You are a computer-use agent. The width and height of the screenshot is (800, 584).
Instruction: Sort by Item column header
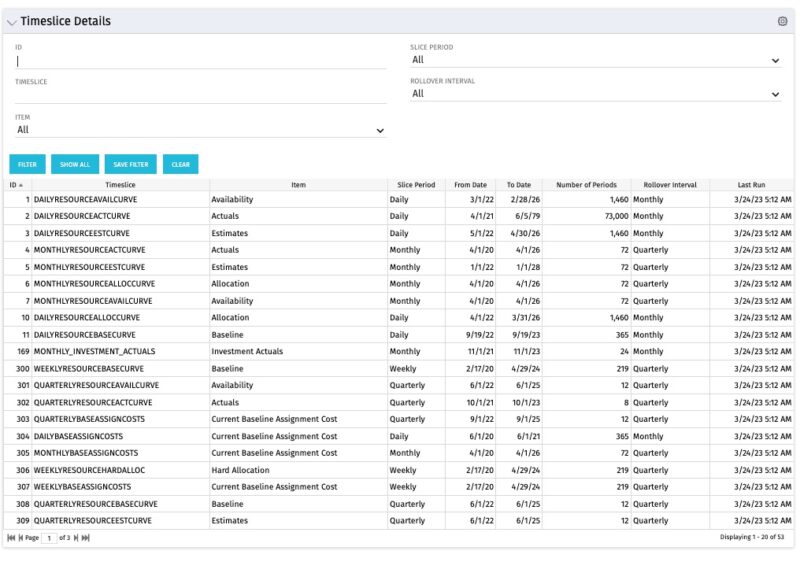tap(298, 185)
